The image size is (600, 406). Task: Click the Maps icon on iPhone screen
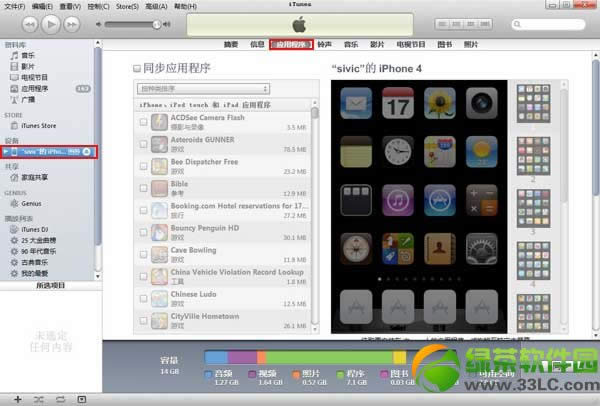[440, 152]
